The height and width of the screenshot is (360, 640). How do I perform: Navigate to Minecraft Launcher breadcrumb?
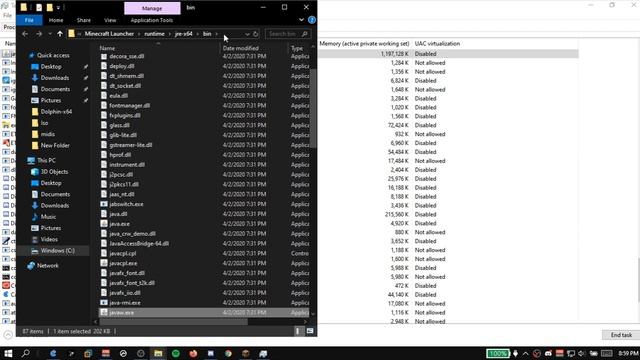click(109, 34)
